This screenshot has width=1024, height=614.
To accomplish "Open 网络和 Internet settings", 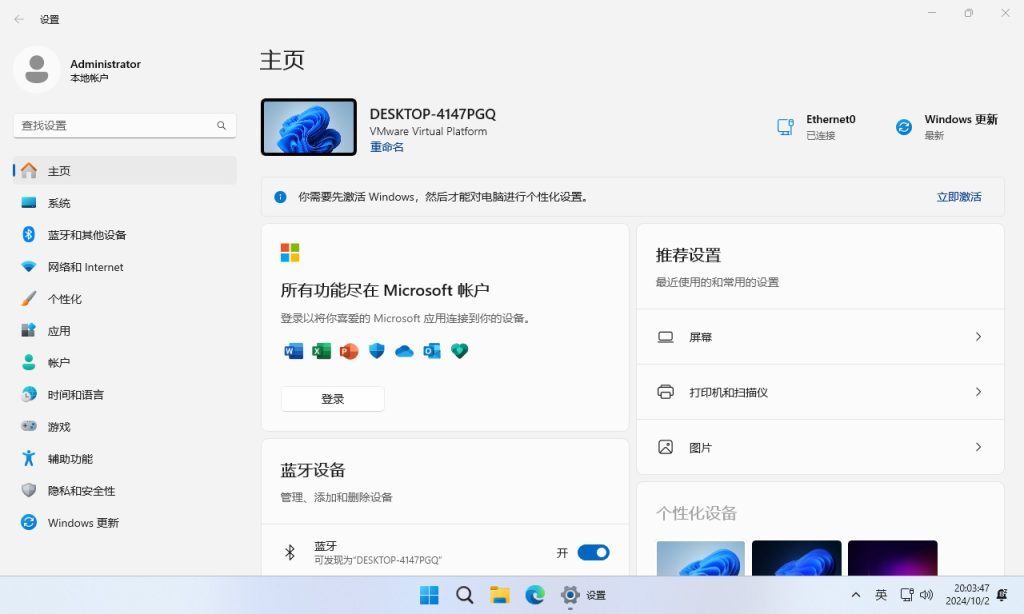I will pos(84,266).
